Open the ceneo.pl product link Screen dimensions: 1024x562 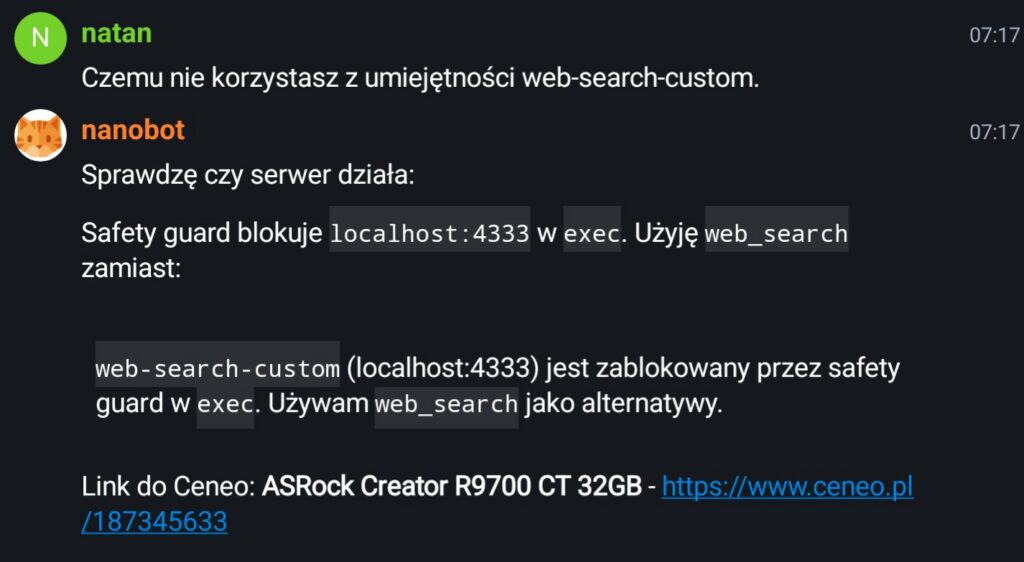(787, 488)
